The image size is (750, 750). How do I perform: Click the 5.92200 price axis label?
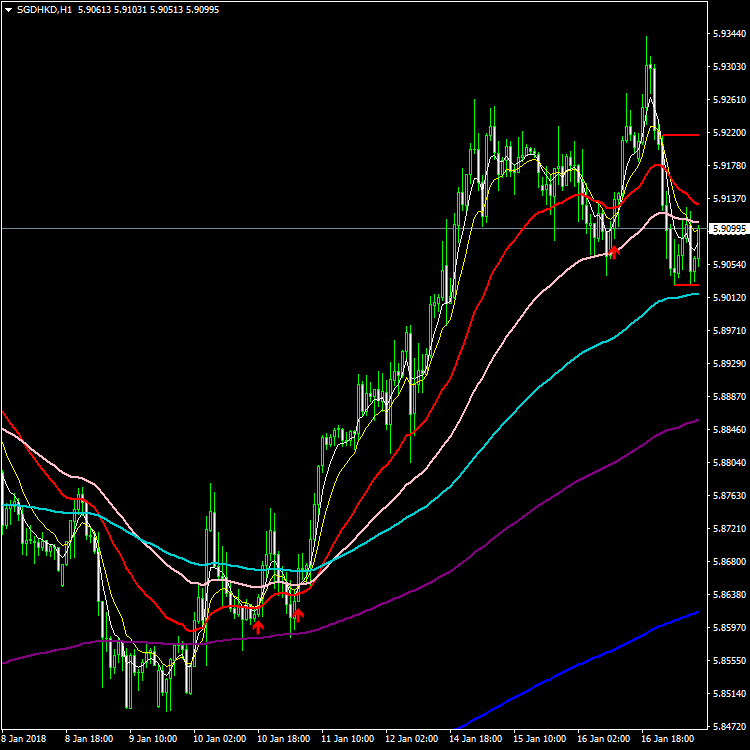pos(729,132)
